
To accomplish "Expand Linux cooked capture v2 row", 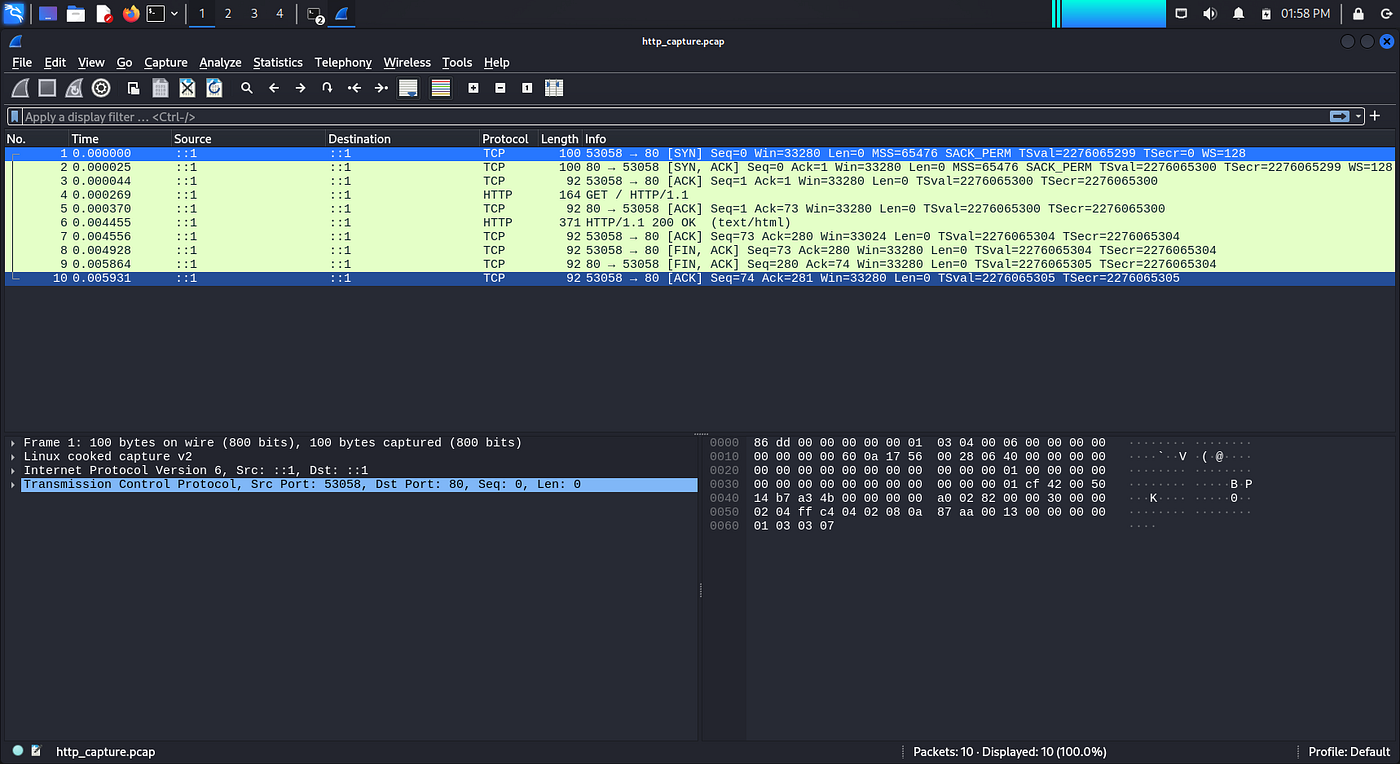I will click(x=13, y=456).
